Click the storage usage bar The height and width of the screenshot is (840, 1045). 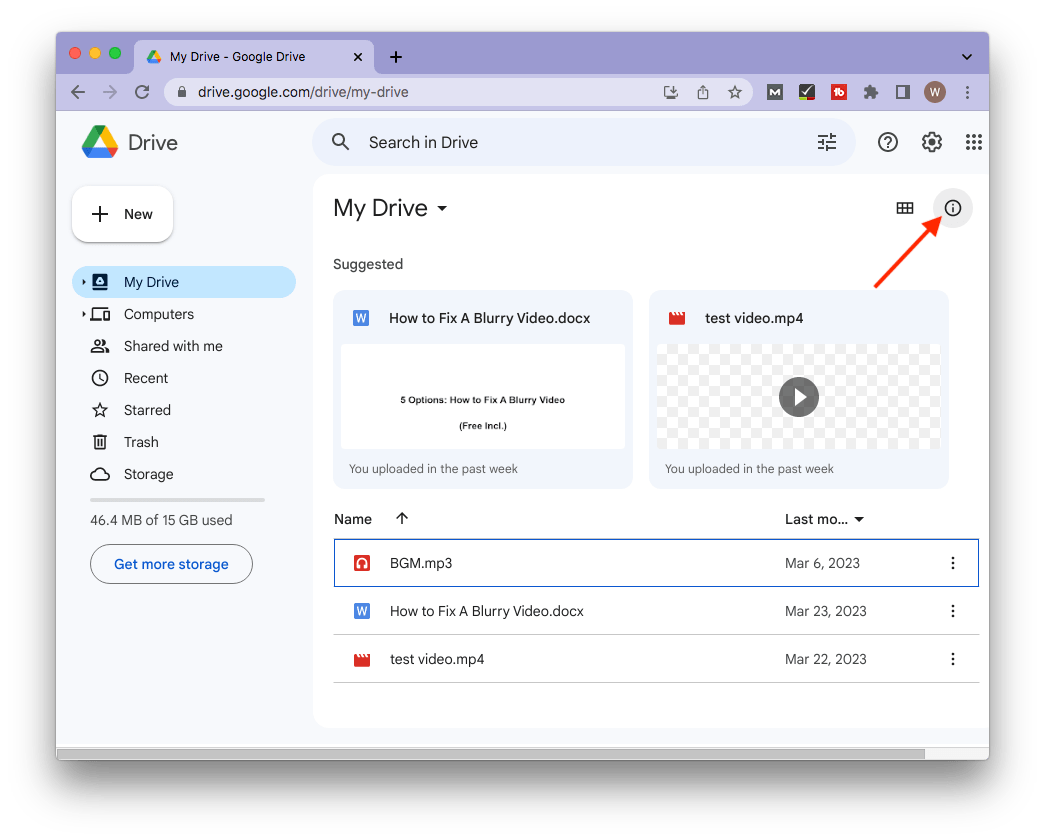click(x=177, y=499)
